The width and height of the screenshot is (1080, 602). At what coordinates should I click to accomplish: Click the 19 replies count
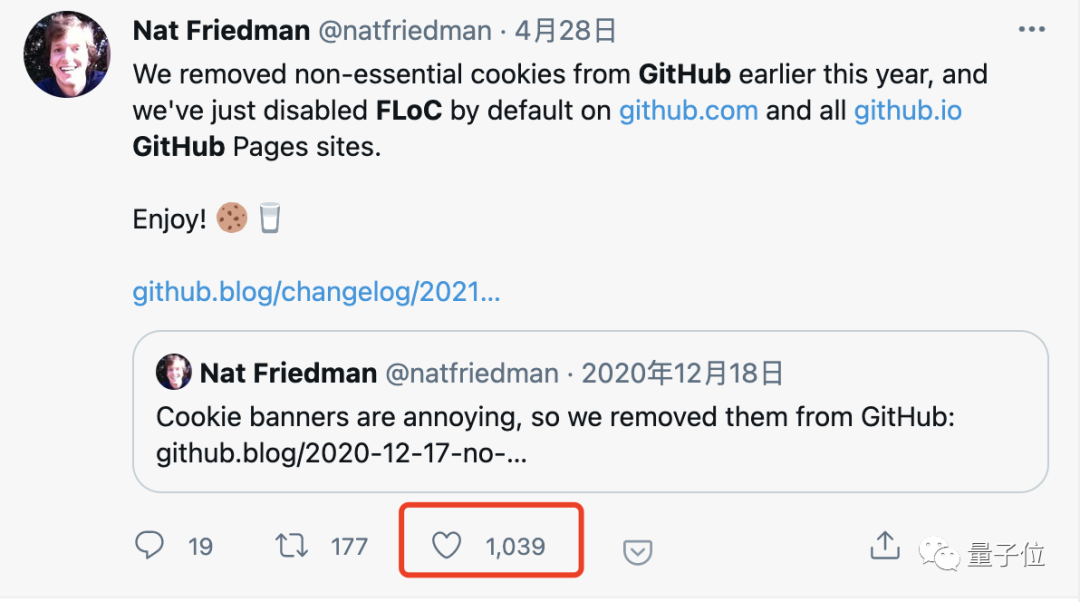click(200, 546)
